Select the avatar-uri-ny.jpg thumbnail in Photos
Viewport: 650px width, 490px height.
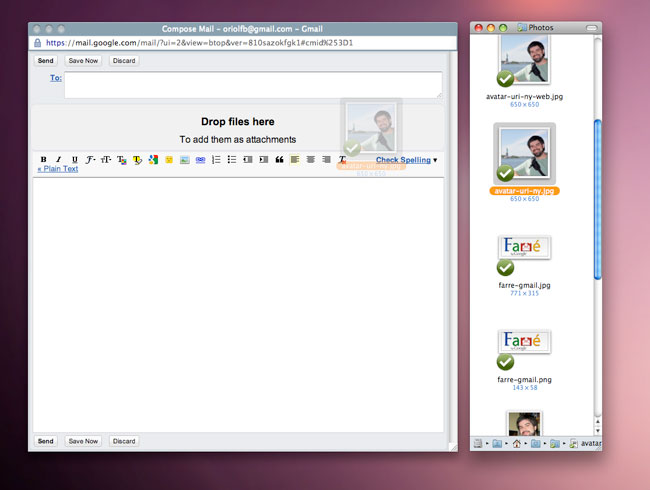click(x=524, y=153)
